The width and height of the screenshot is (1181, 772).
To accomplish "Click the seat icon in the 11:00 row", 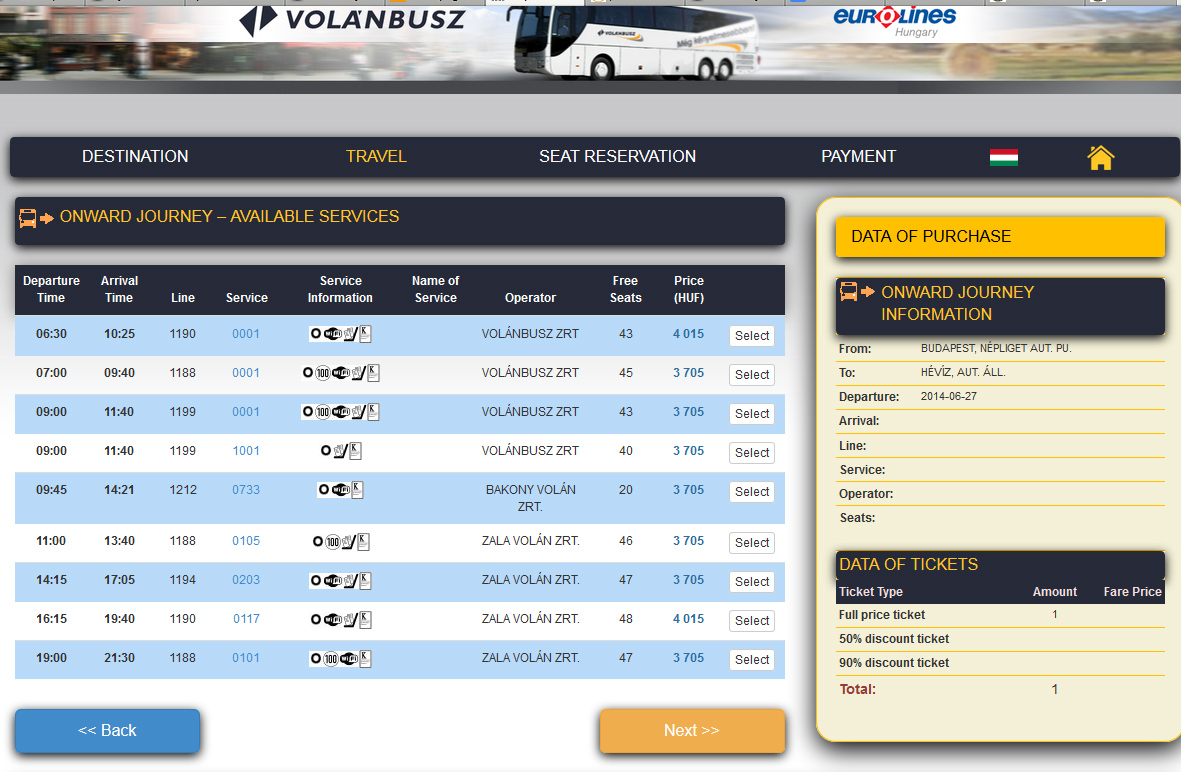I will point(348,542).
